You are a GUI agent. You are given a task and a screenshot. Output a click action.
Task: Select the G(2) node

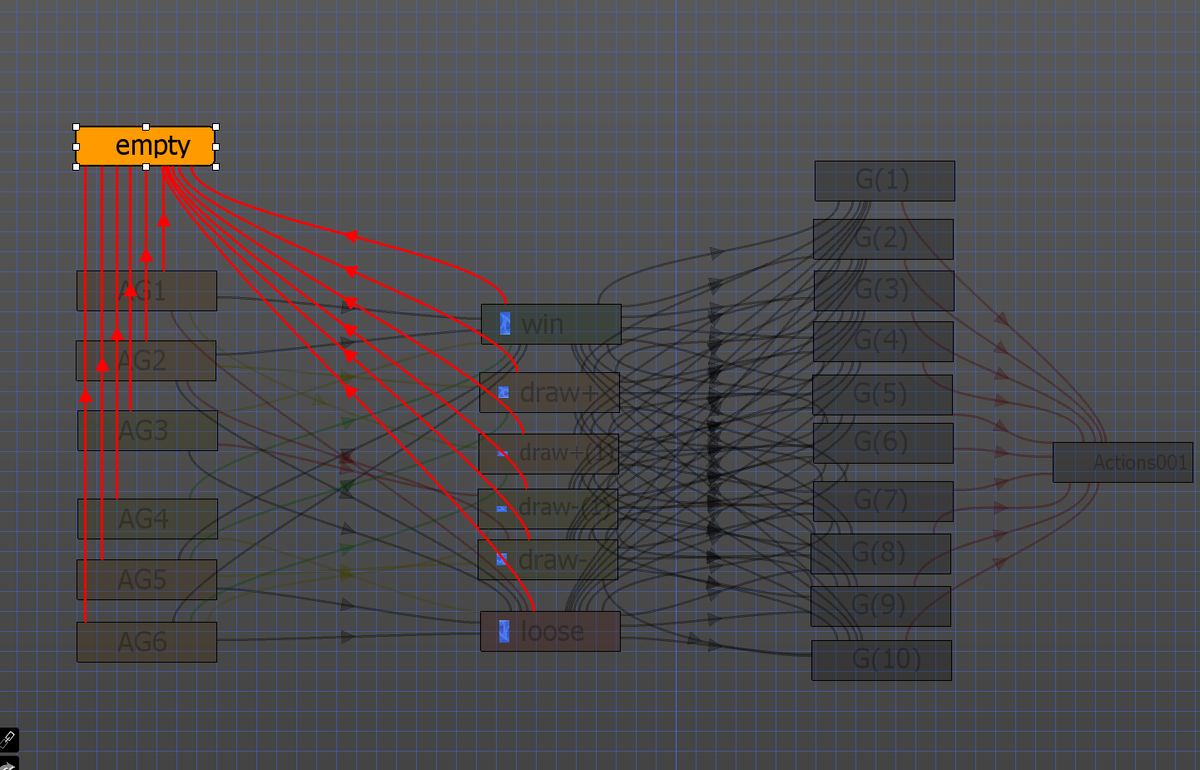tap(883, 239)
